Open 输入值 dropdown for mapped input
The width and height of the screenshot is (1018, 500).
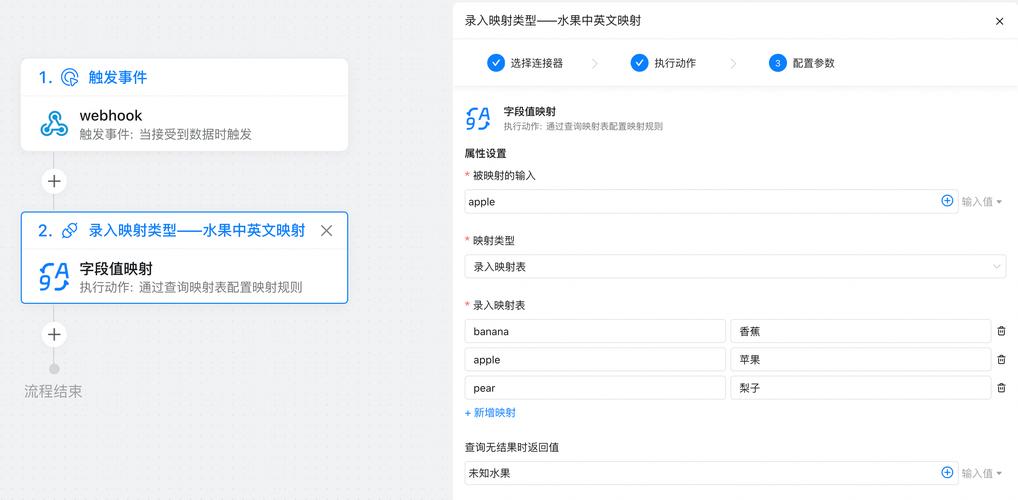(x=982, y=202)
